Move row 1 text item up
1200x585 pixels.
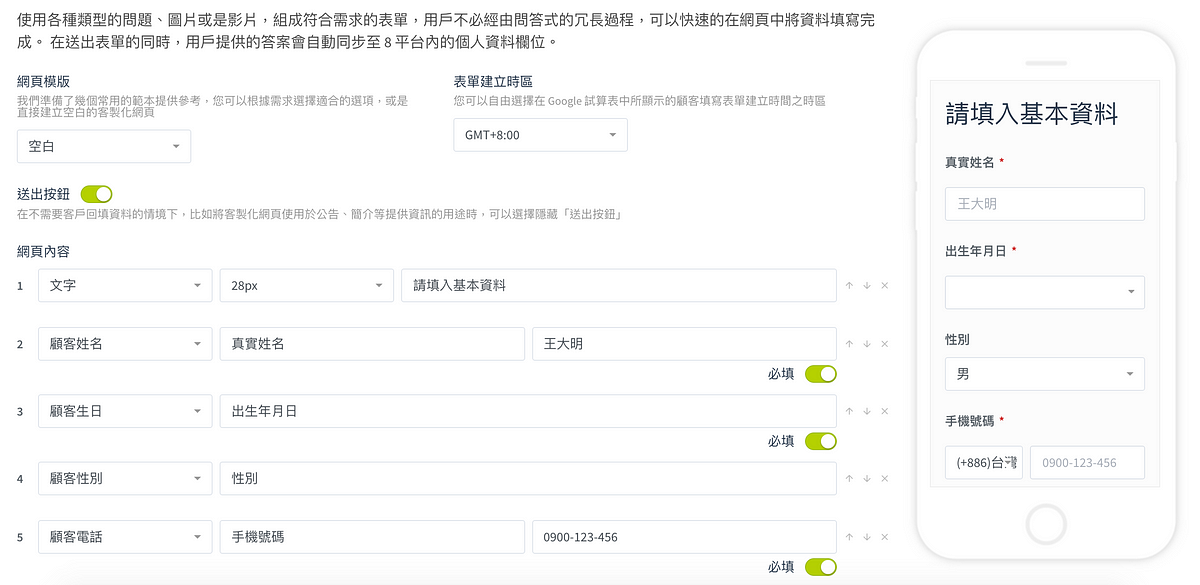(849, 286)
